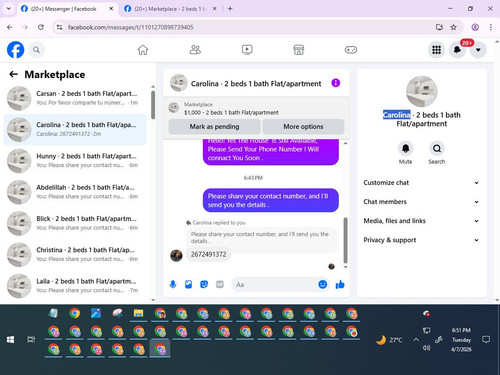Bookmark this page with star icon
Screen dimensions: 500x375
tap(453, 27)
